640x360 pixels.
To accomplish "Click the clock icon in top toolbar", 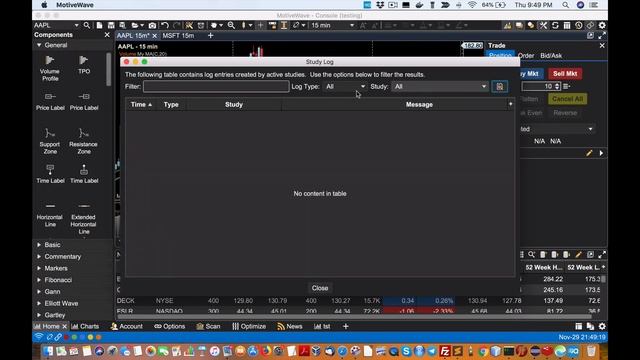I will 579,25.
